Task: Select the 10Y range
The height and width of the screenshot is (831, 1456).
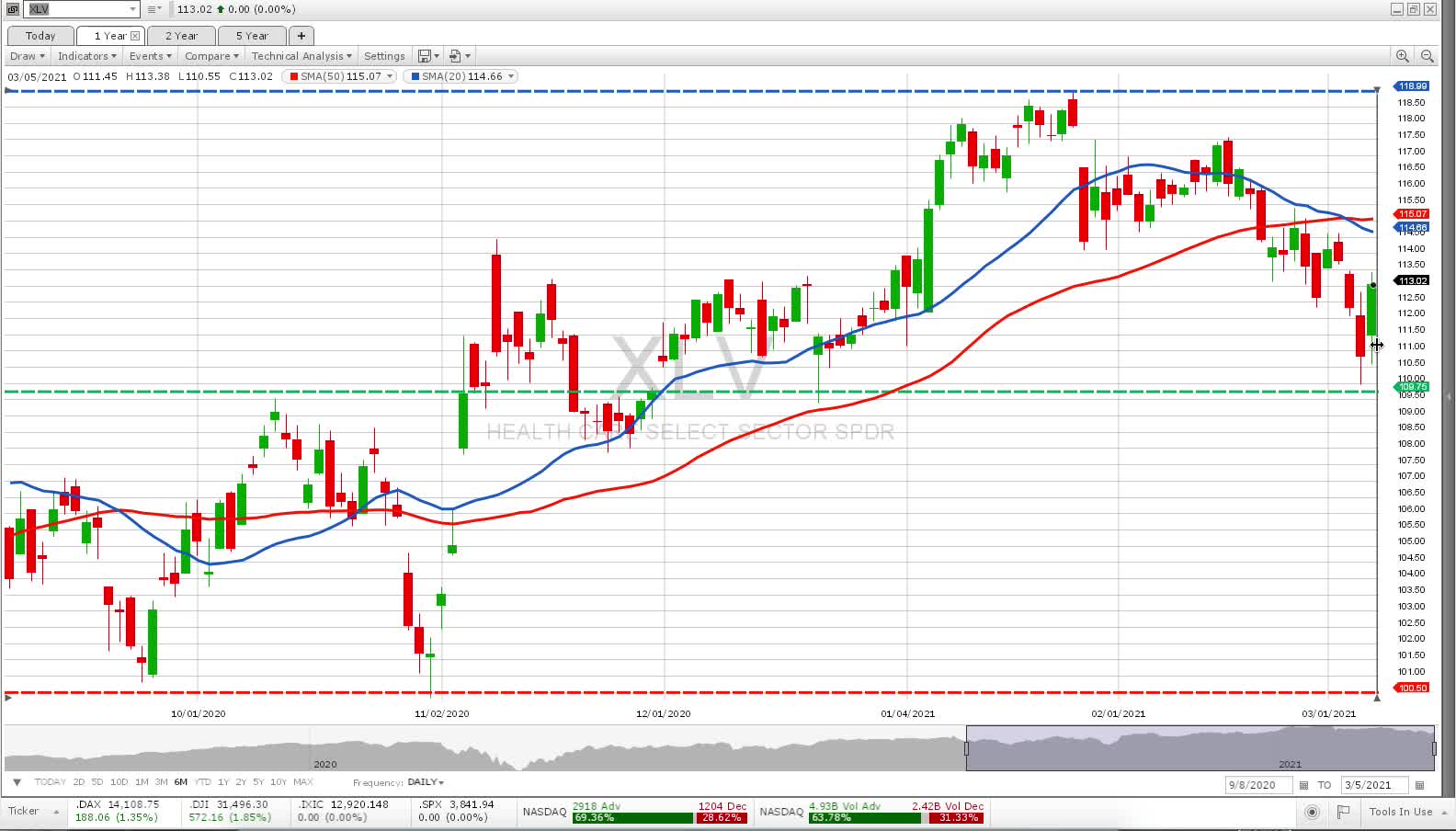Action: point(278,782)
